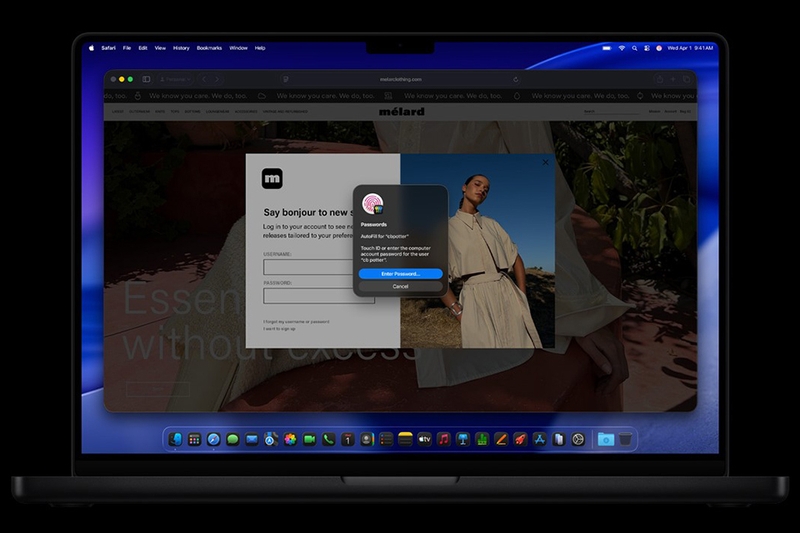This screenshot has width=800, height=533.
Task: Open the File menu
Action: pos(127,48)
